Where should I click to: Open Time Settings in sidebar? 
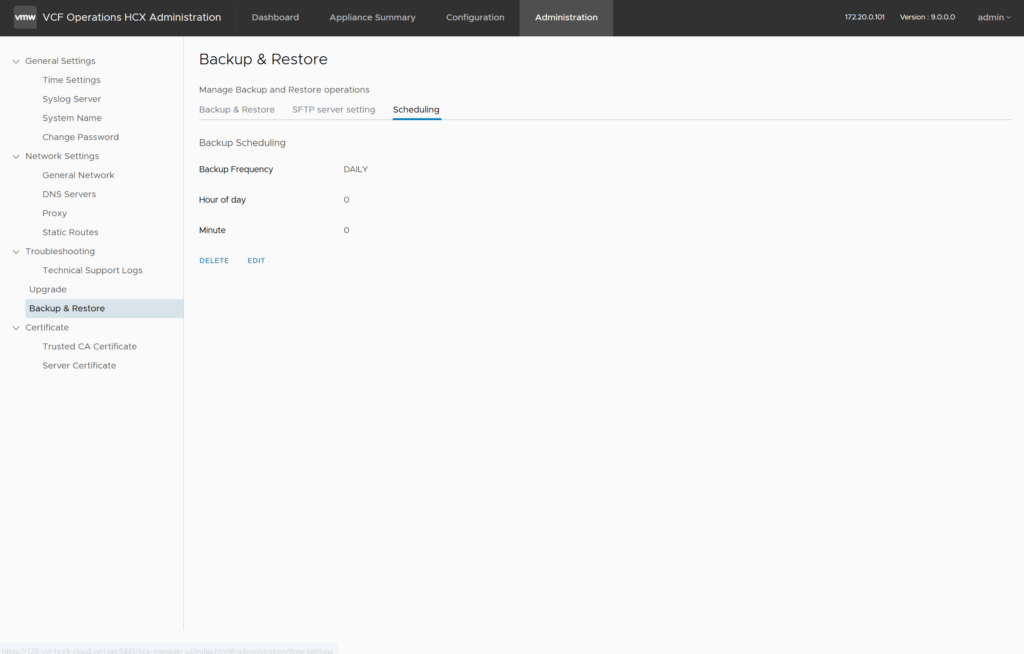(71, 80)
